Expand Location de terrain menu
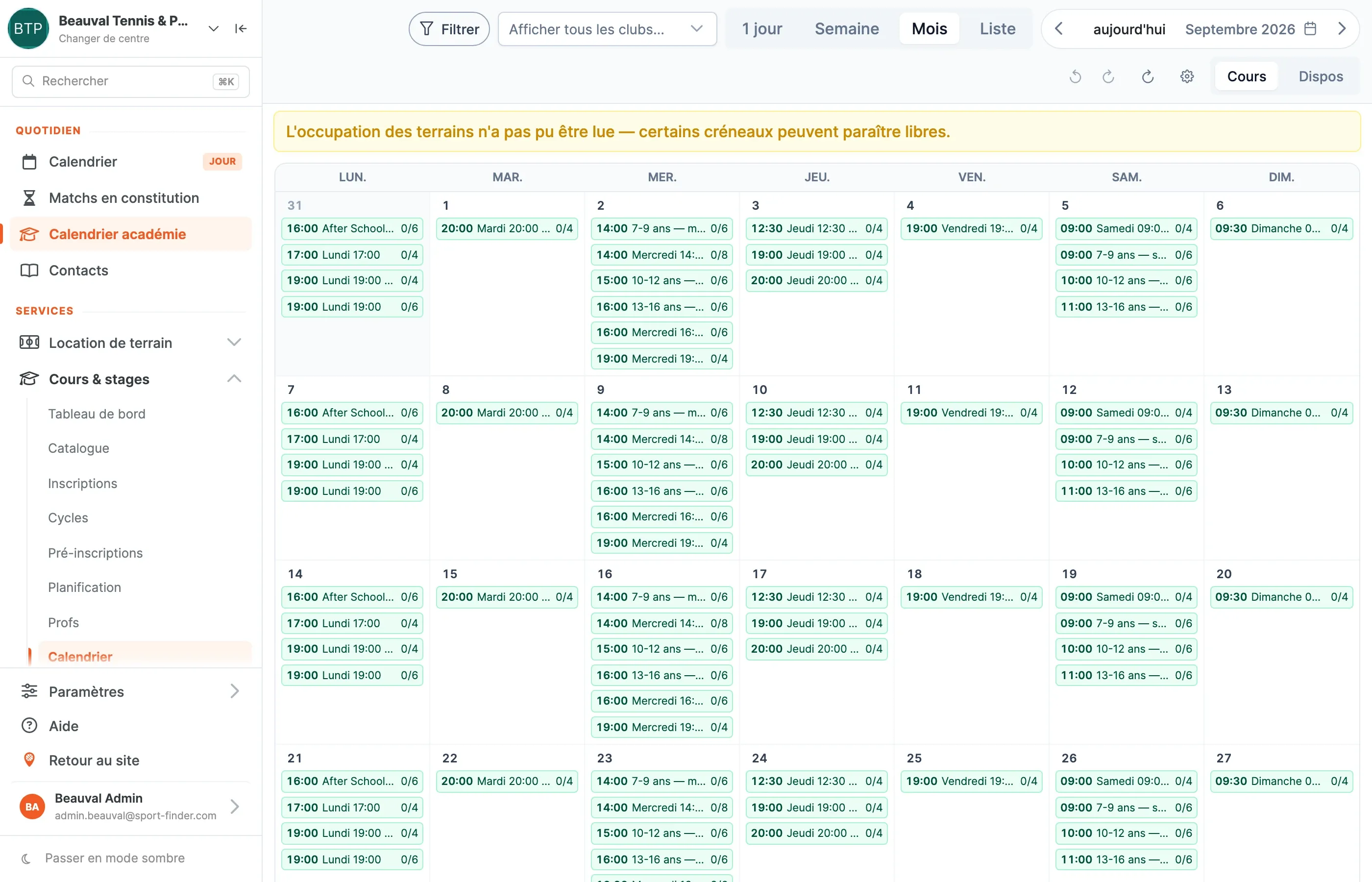The image size is (1372, 882). point(130,343)
